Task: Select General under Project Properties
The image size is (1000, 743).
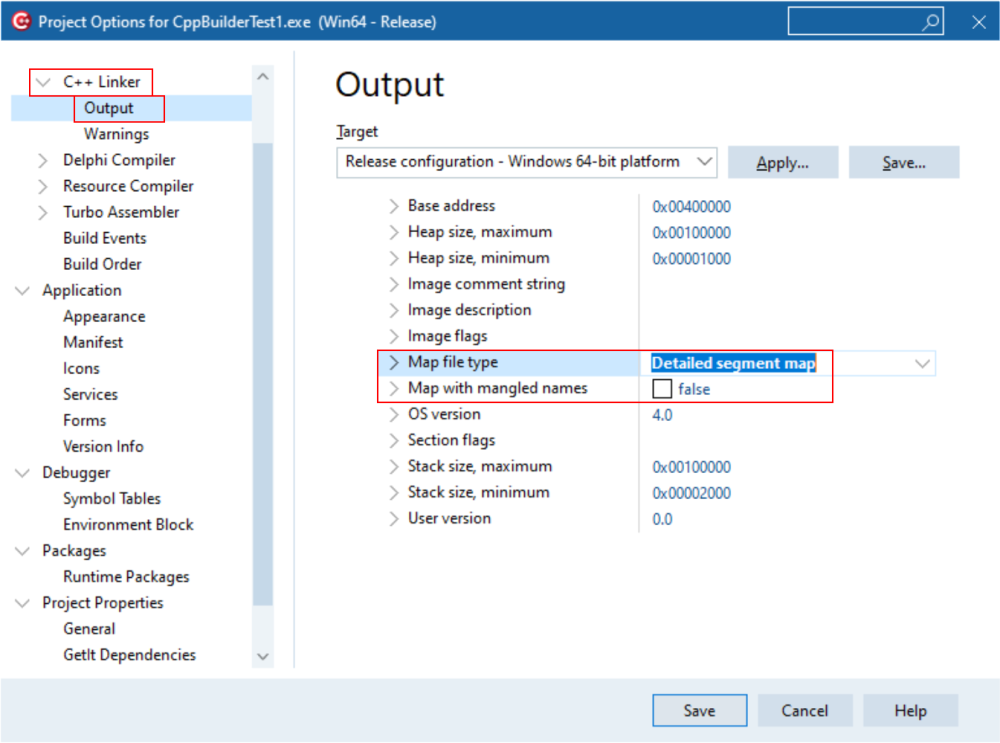Action: (x=89, y=629)
